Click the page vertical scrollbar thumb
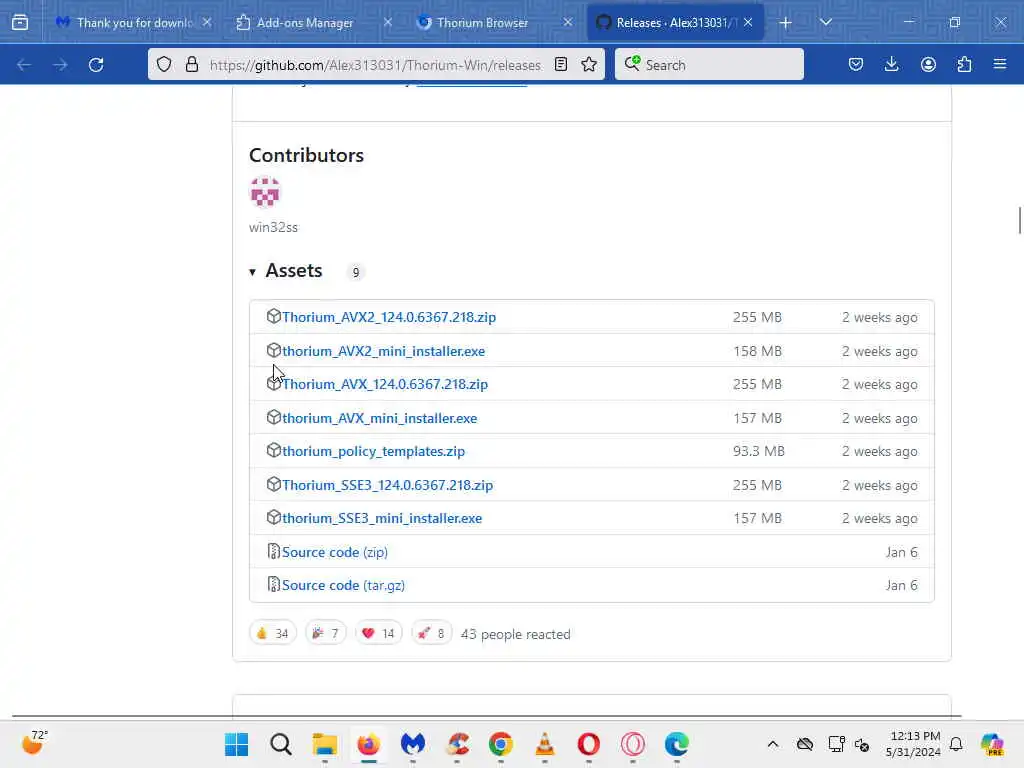 coord(1019,220)
